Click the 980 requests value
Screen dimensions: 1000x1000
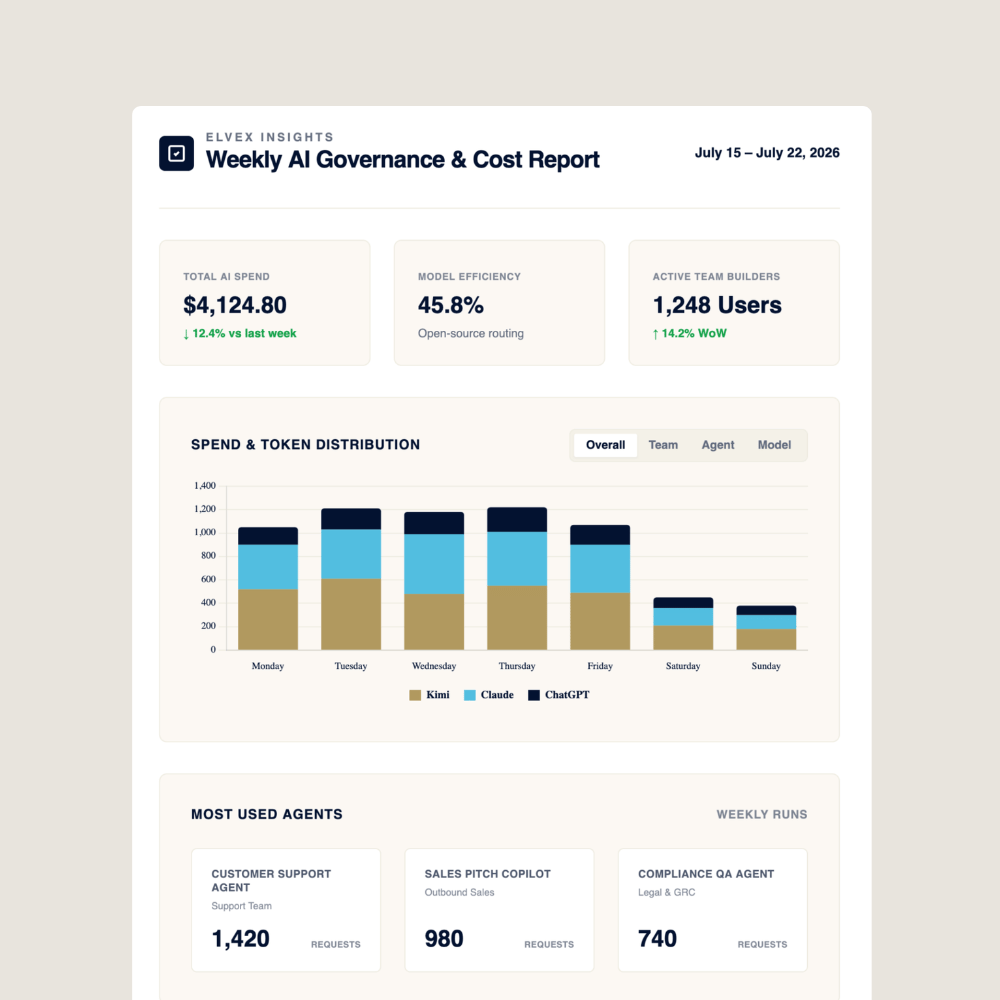point(444,939)
